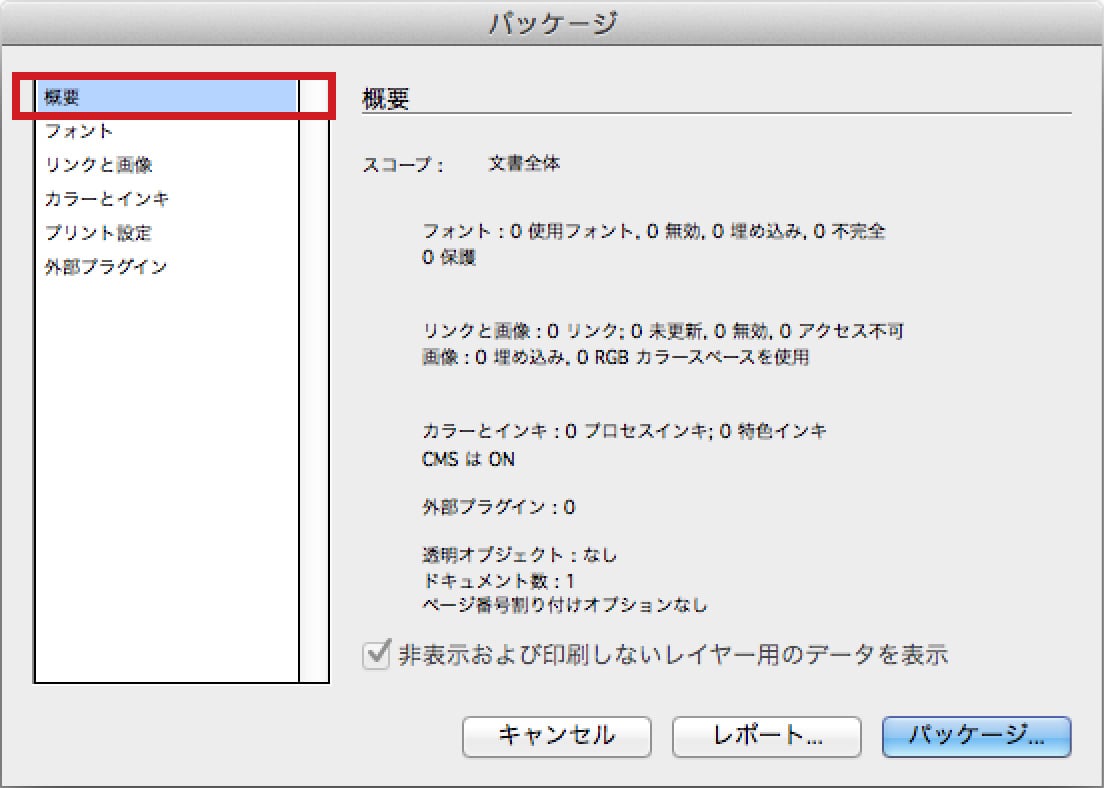Select 外部プラグイン in the left list
The height and width of the screenshot is (788, 1104).
[x=105, y=267]
